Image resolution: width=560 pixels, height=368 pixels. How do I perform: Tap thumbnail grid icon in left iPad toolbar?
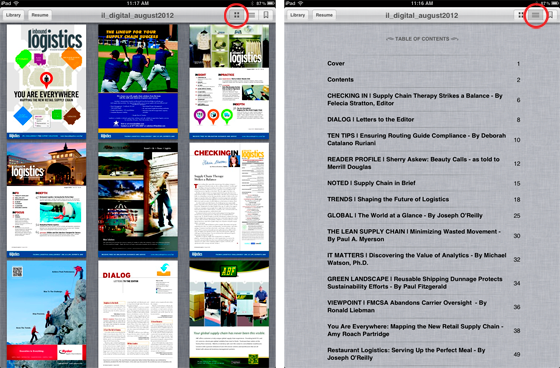(236, 15)
